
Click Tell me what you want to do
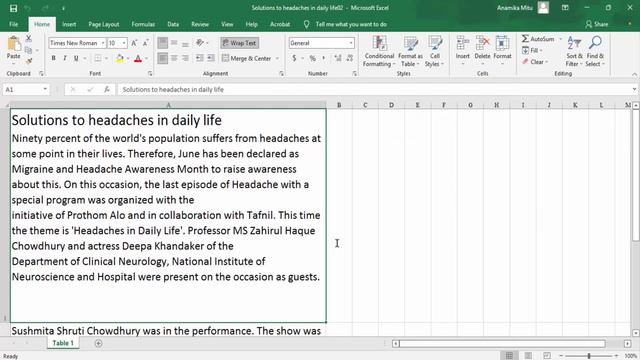[x=351, y=24]
